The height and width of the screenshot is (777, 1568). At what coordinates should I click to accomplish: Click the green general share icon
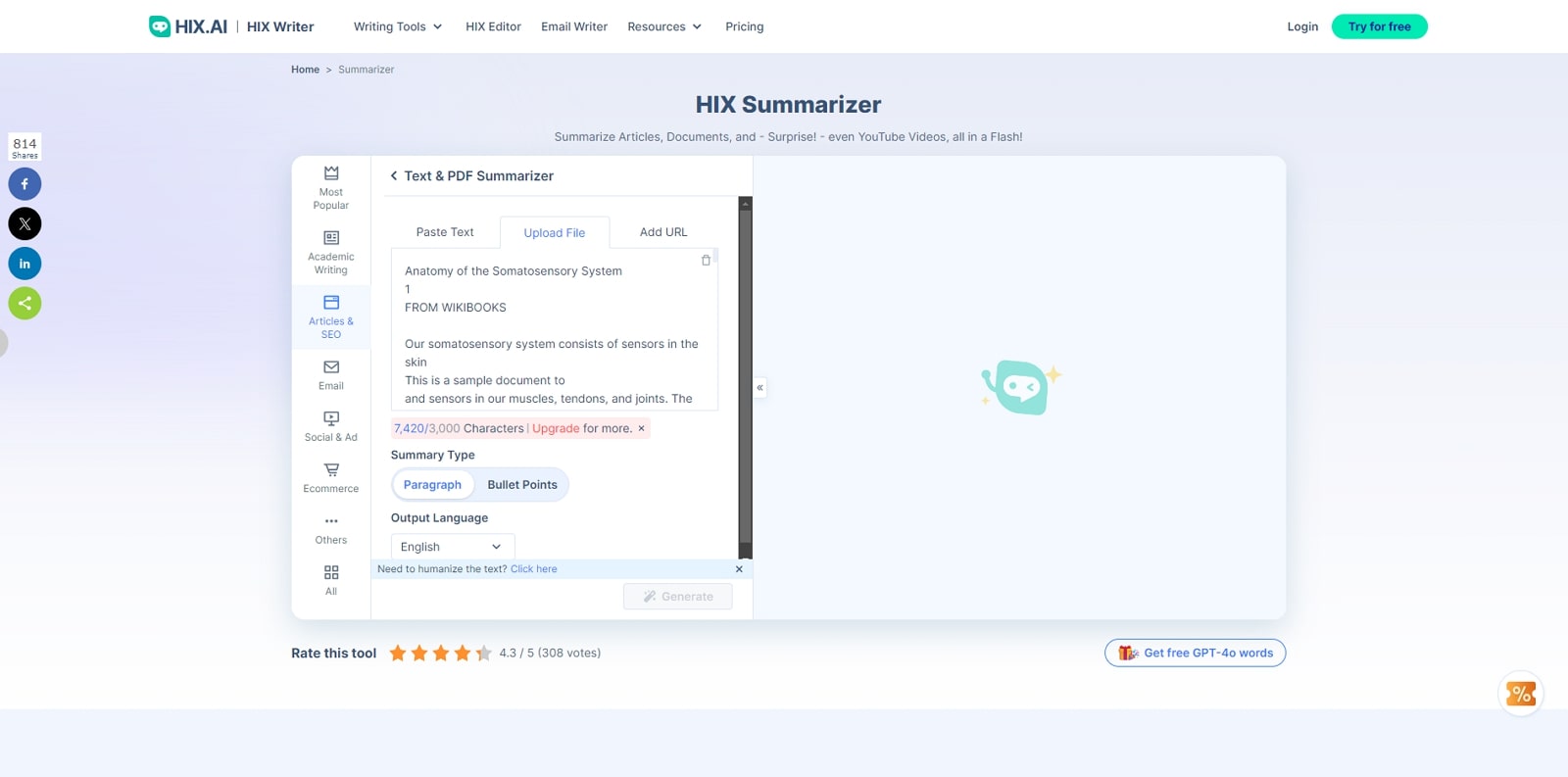[24, 303]
